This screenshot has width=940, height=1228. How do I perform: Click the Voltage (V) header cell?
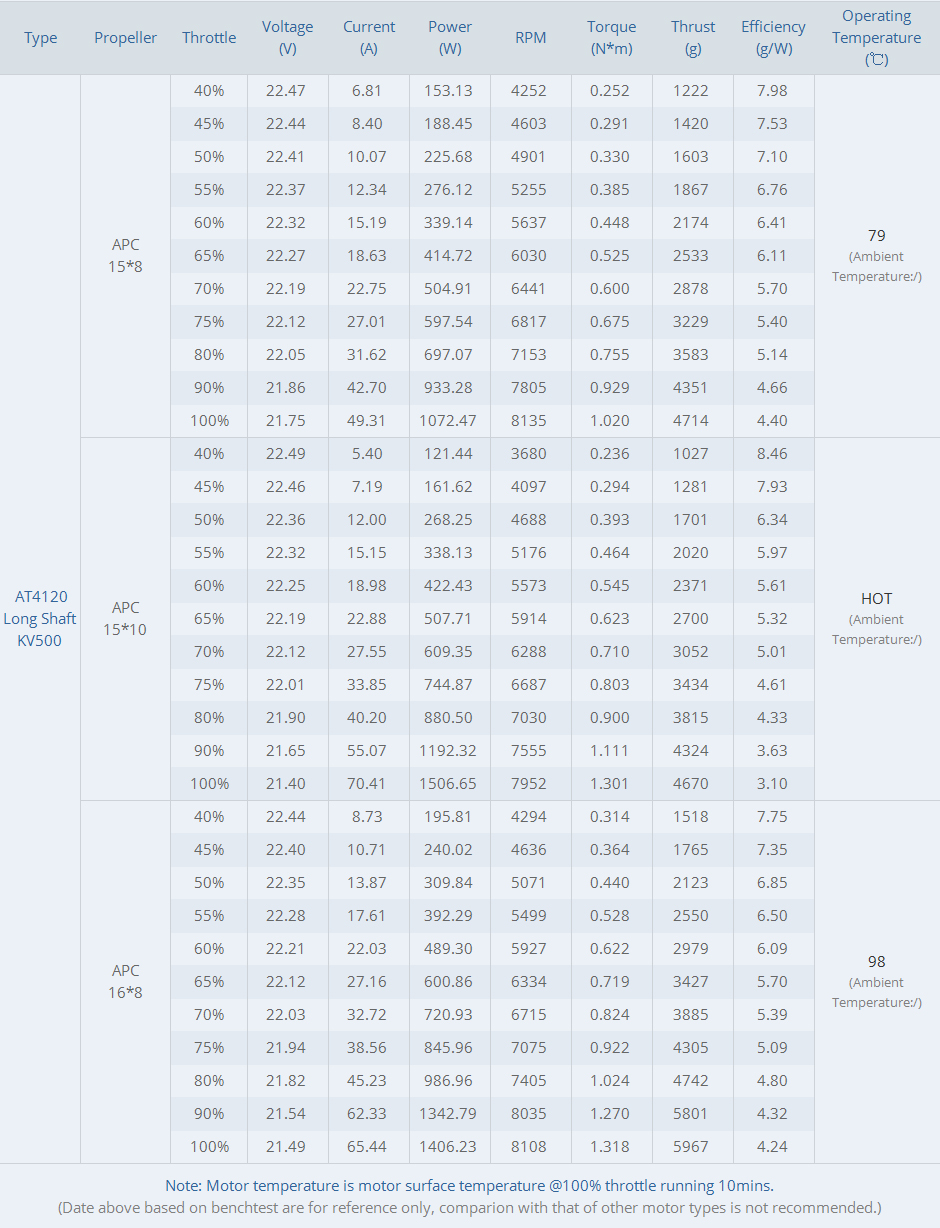point(288,38)
